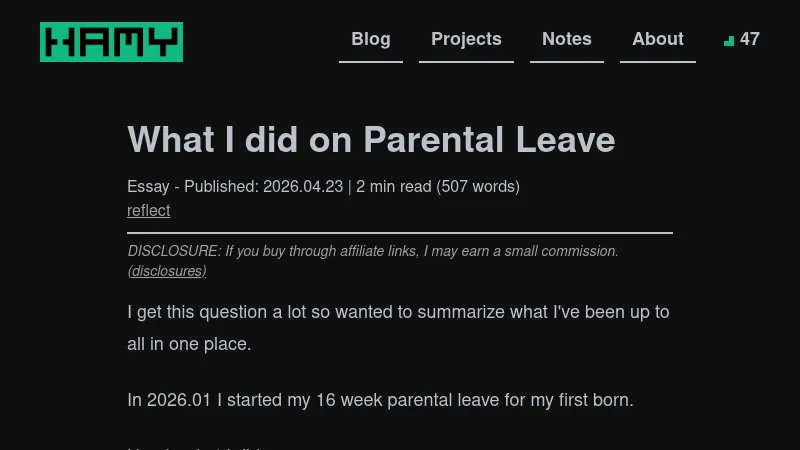The image size is (800, 450).
Task: Go to the Projects nav tab
Action: point(466,39)
